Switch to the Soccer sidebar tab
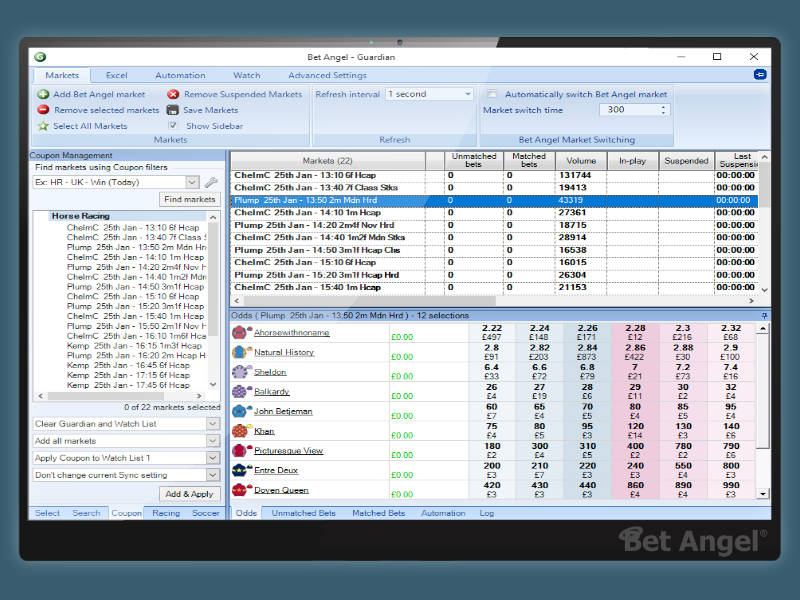This screenshot has height=600, width=800. pyautogui.click(x=206, y=513)
